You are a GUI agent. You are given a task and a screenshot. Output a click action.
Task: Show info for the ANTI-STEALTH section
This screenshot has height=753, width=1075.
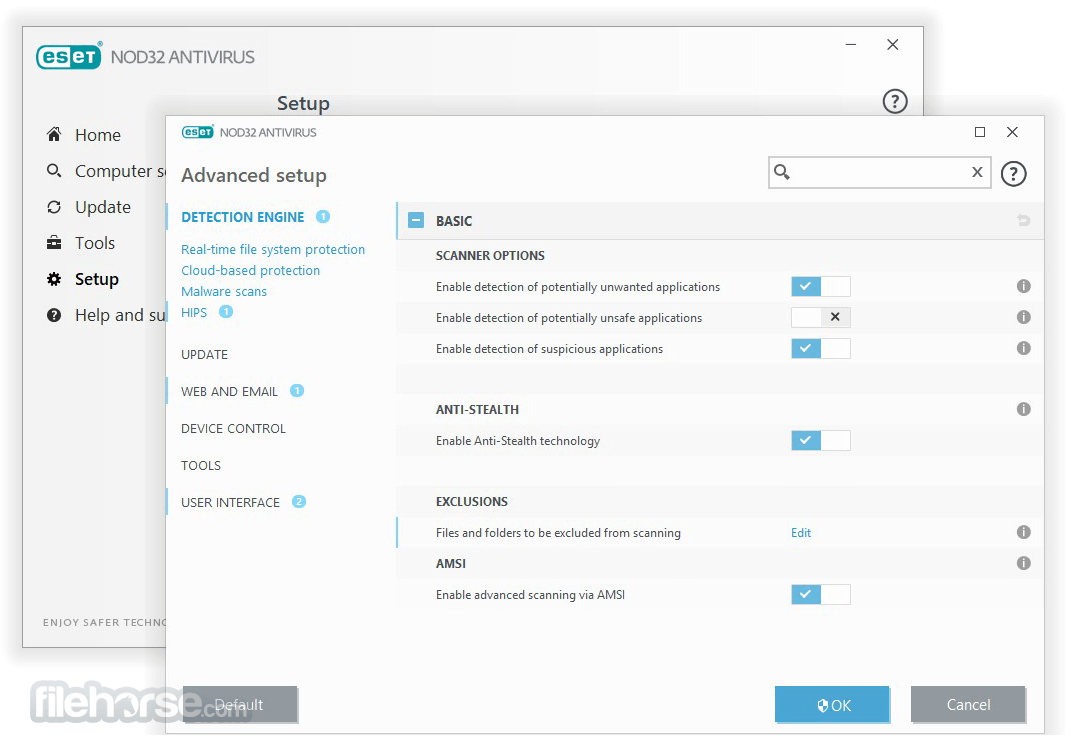(x=1024, y=409)
